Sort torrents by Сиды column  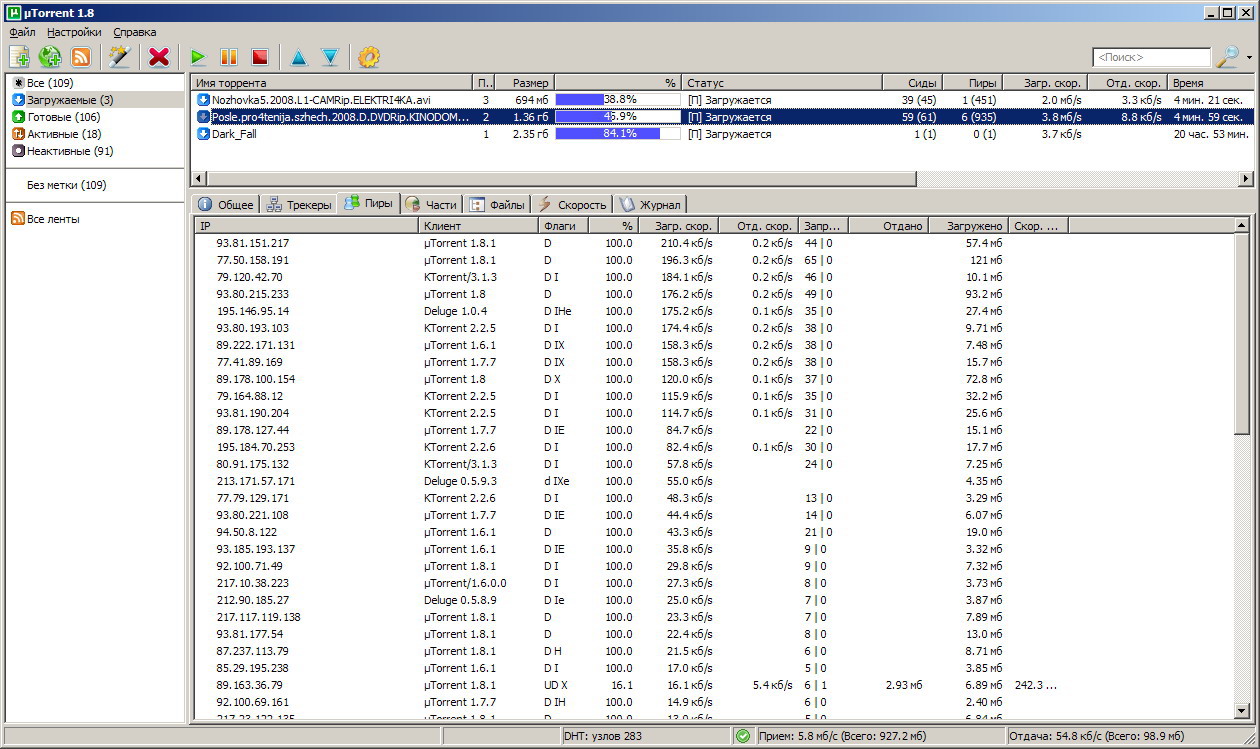click(912, 83)
